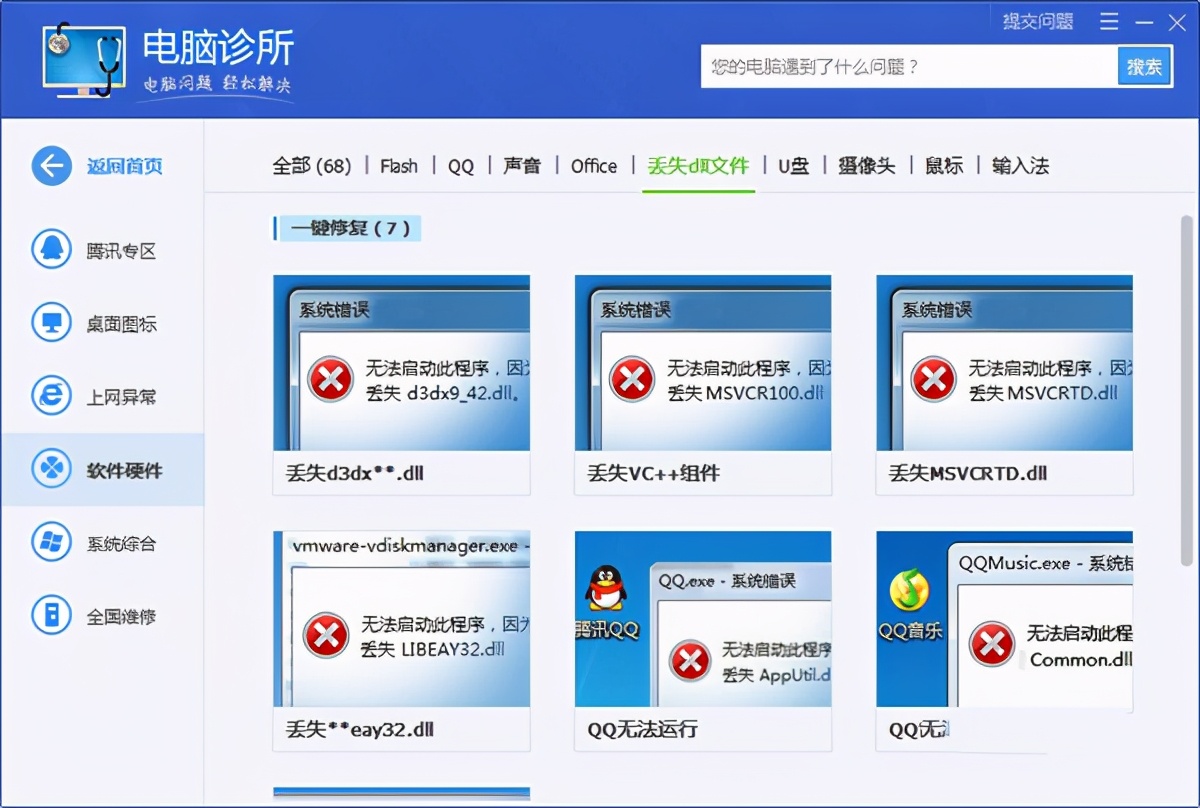The width and height of the screenshot is (1200, 808).
Task: Open the 软件硬件 section icon
Action: click(x=51, y=469)
